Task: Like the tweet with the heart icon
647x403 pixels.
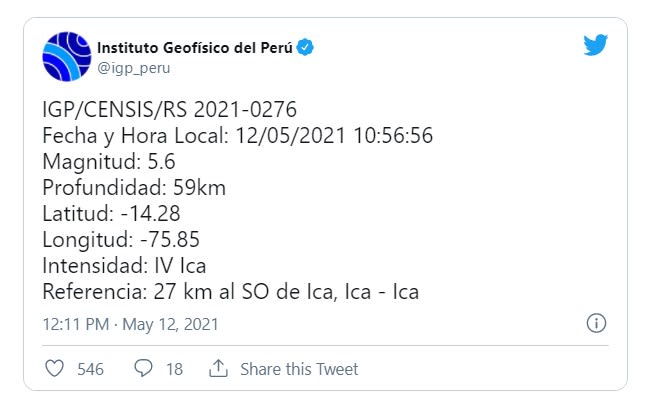Action: tap(56, 369)
